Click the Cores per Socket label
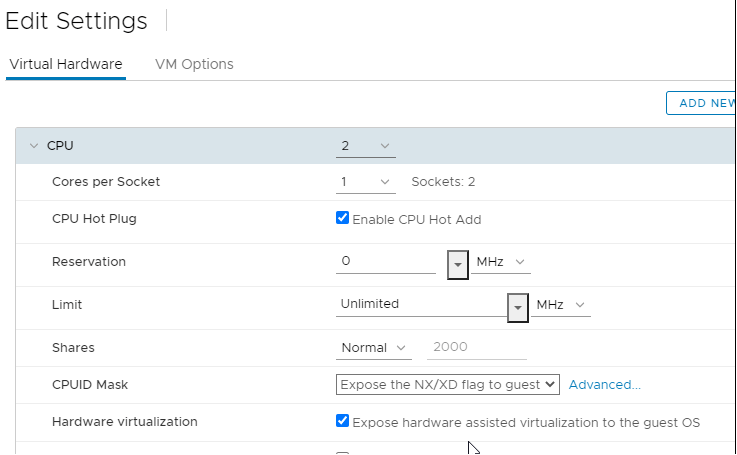The image size is (737, 455). tap(106, 182)
